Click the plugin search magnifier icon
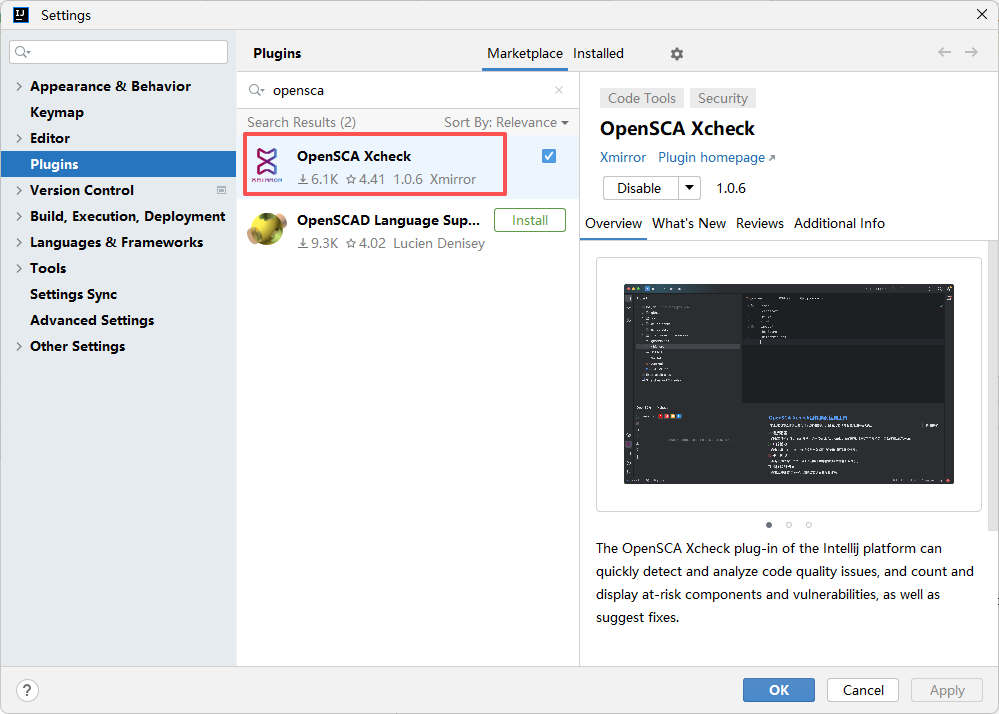This screenshot has height=714, width=999. [x=256, y=90]
